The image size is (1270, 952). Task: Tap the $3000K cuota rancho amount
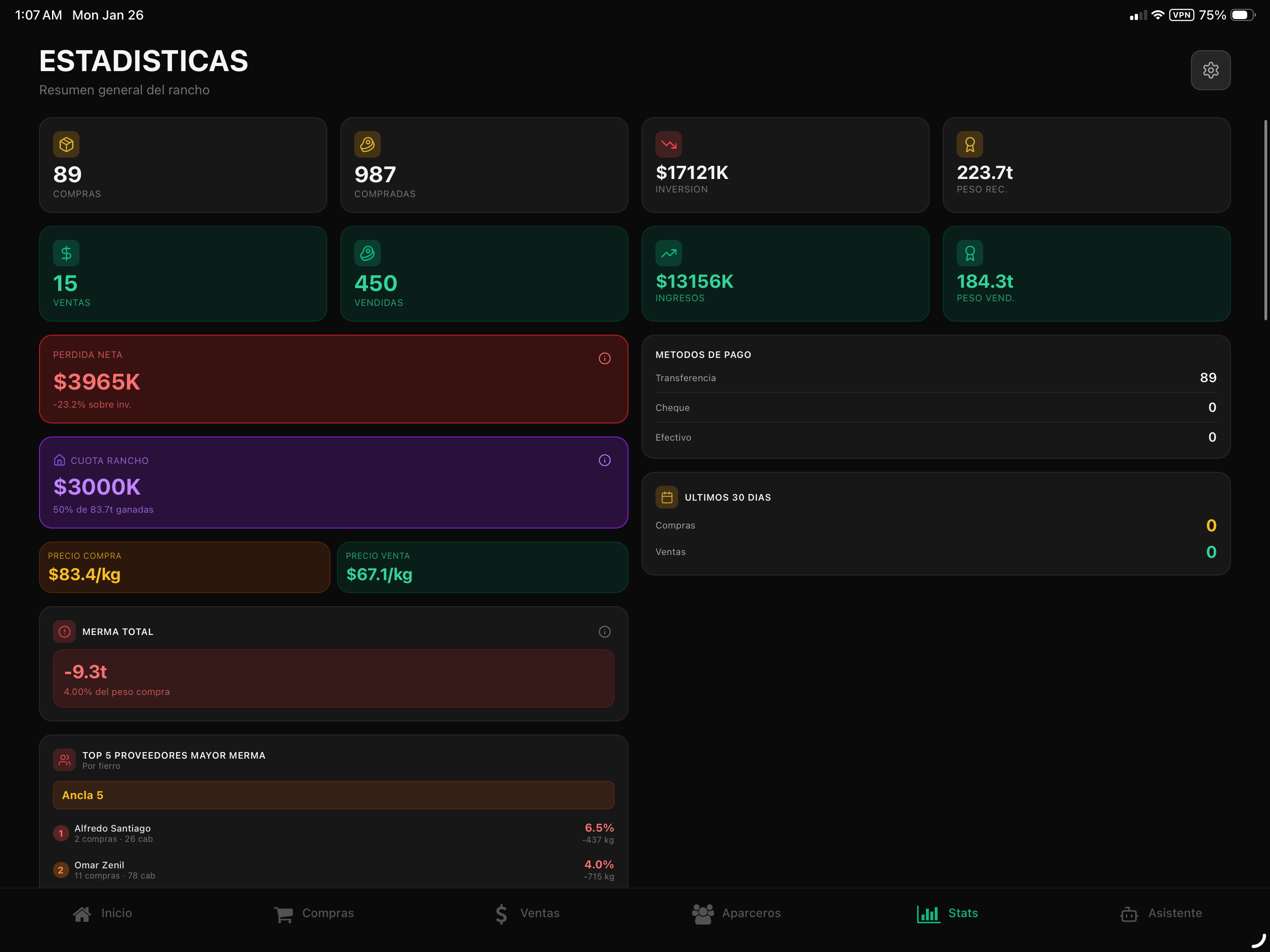click(x=97, y=487)
